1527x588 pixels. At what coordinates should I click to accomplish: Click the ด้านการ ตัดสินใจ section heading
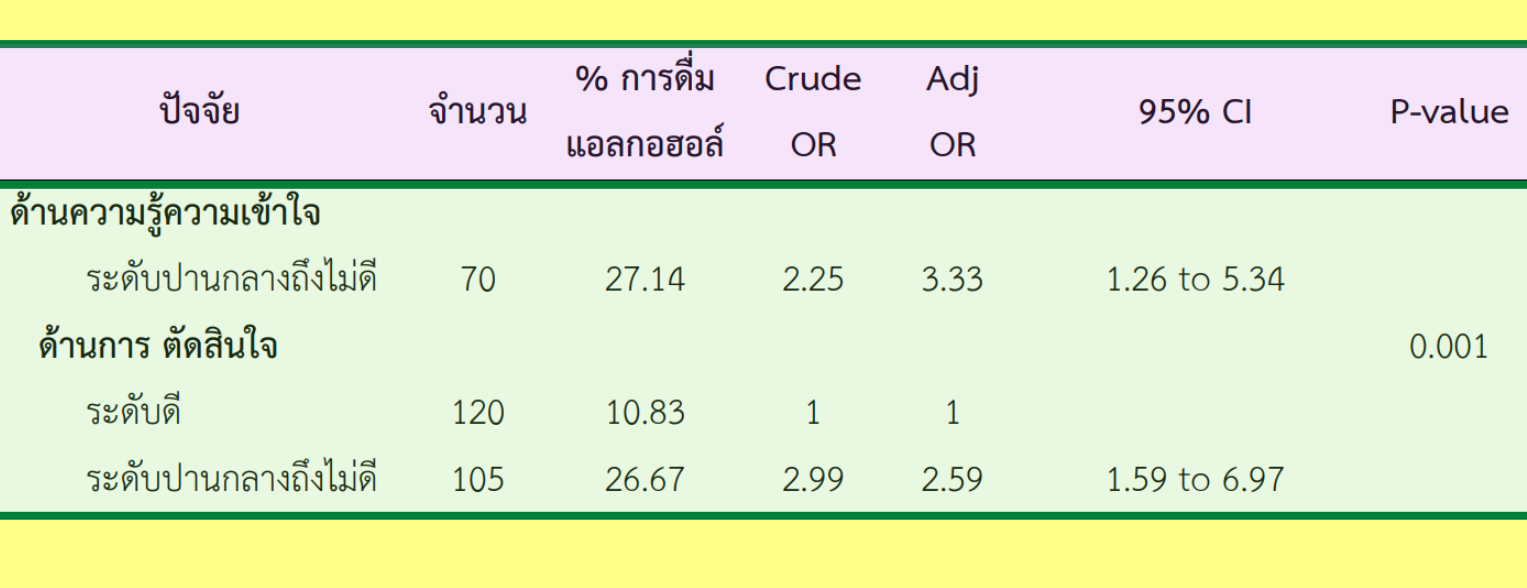click(x=158, y=346)
